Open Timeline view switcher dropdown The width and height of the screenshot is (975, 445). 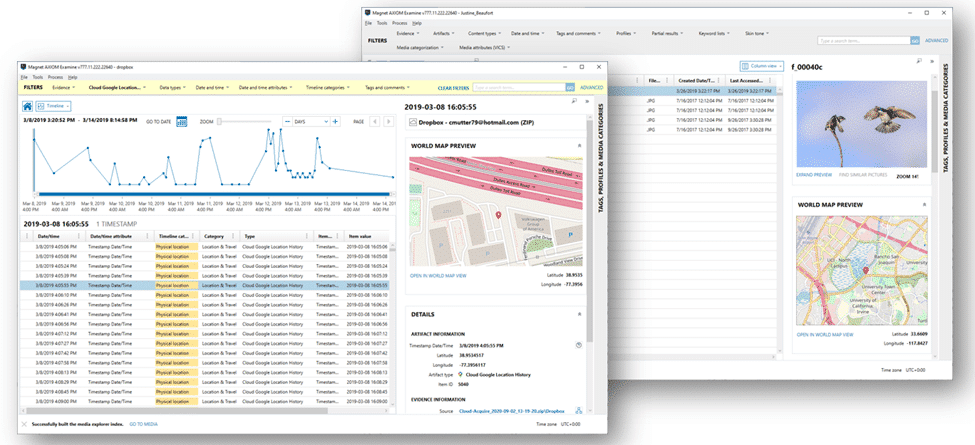click(53, 106)
